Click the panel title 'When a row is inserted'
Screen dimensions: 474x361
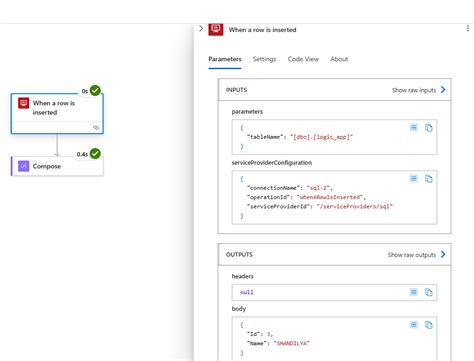(x=262, y=30)
